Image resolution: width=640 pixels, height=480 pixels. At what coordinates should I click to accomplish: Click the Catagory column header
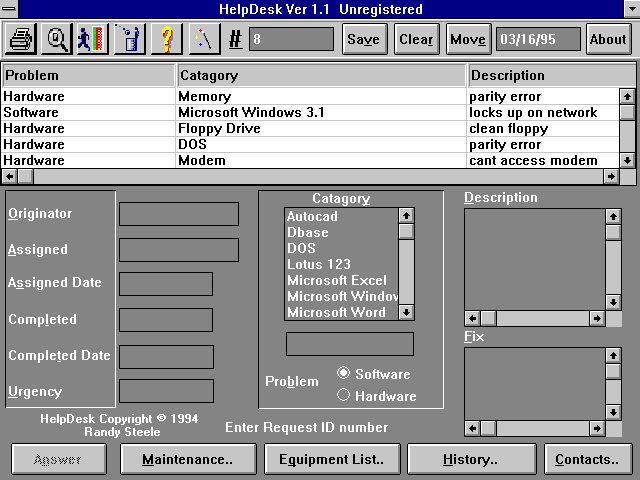321,75
